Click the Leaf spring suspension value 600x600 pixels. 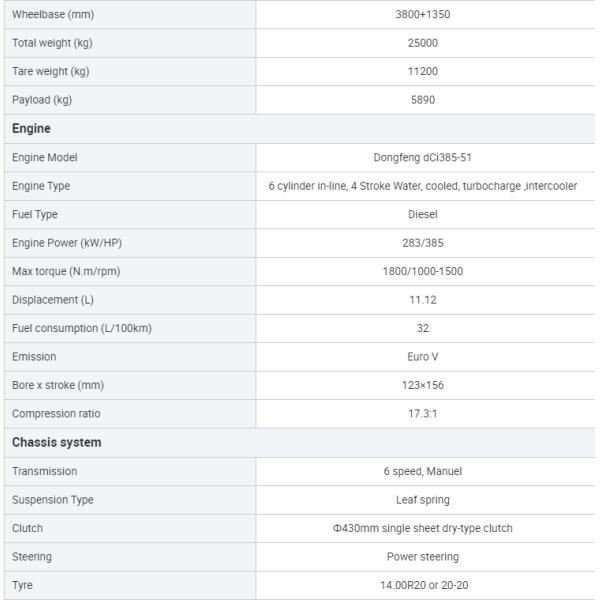pyautogui.click(x=423, y=499)
